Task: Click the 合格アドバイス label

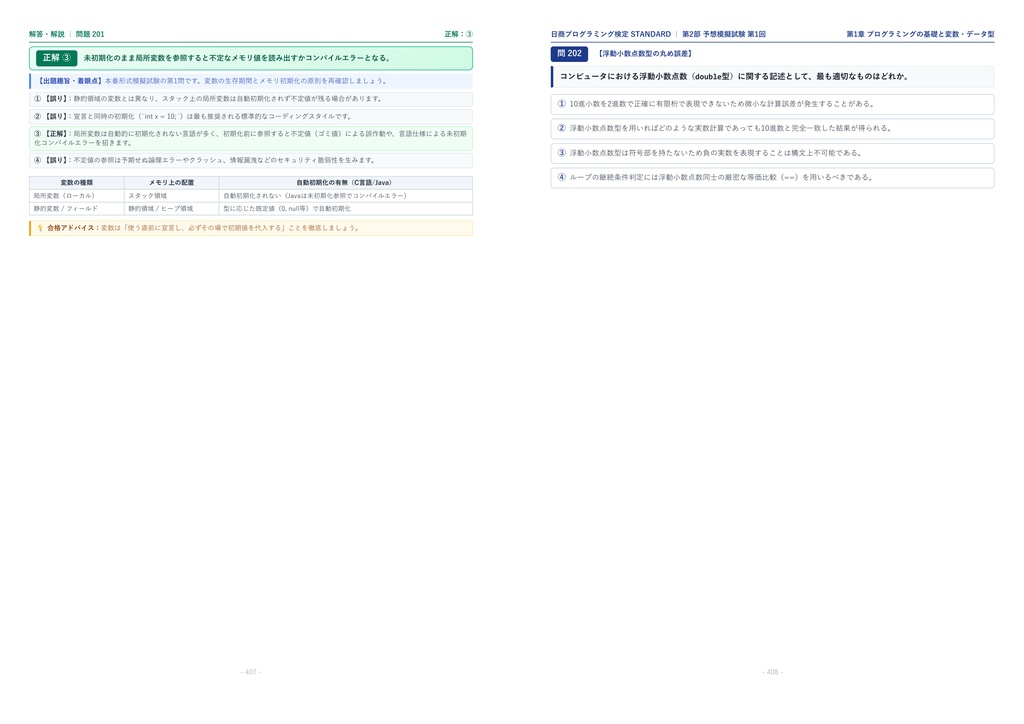Action: pyautogui.click(x=72, y=228)
